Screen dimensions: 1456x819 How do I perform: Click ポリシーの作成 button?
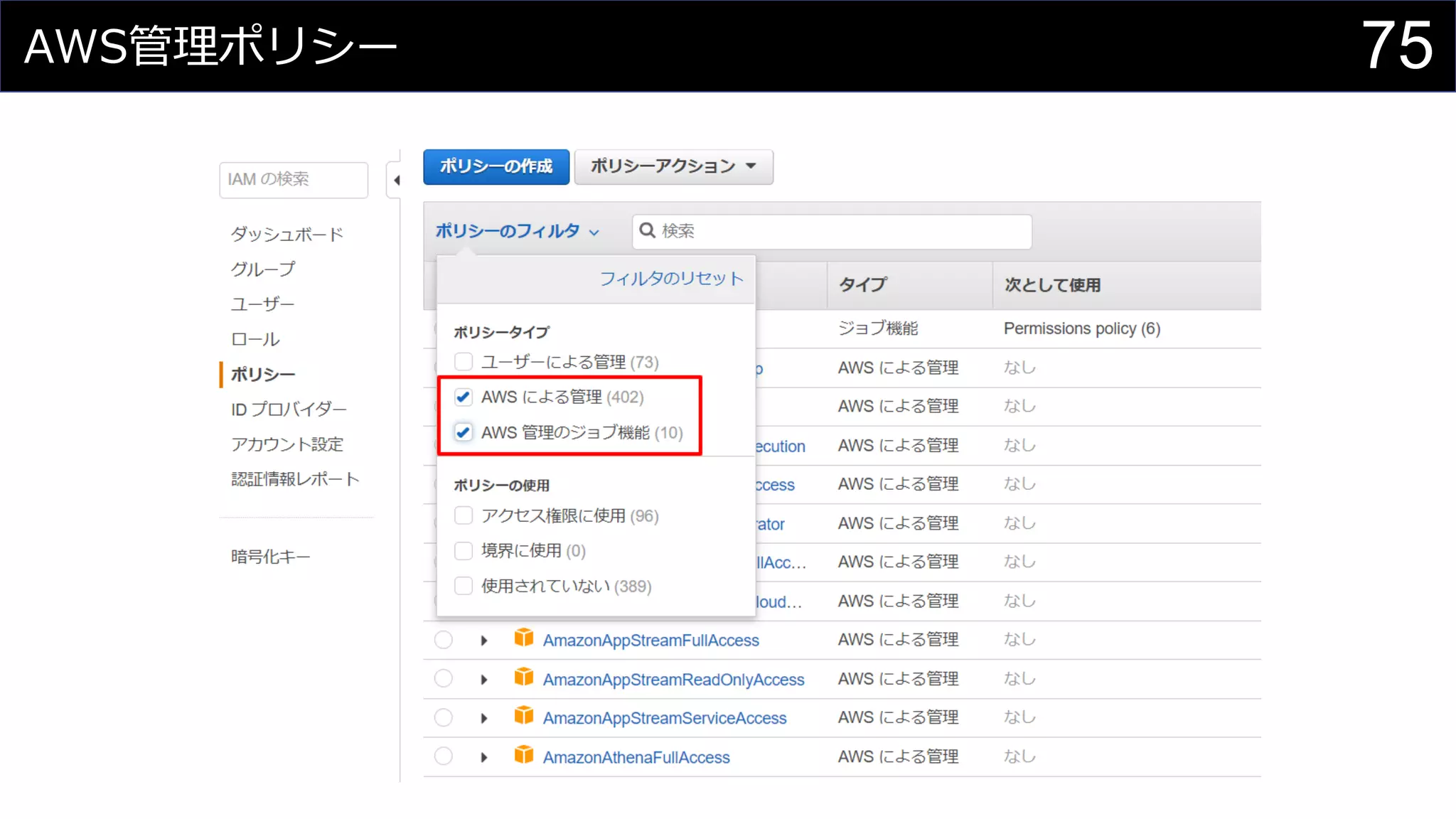[x=496, y=166]
